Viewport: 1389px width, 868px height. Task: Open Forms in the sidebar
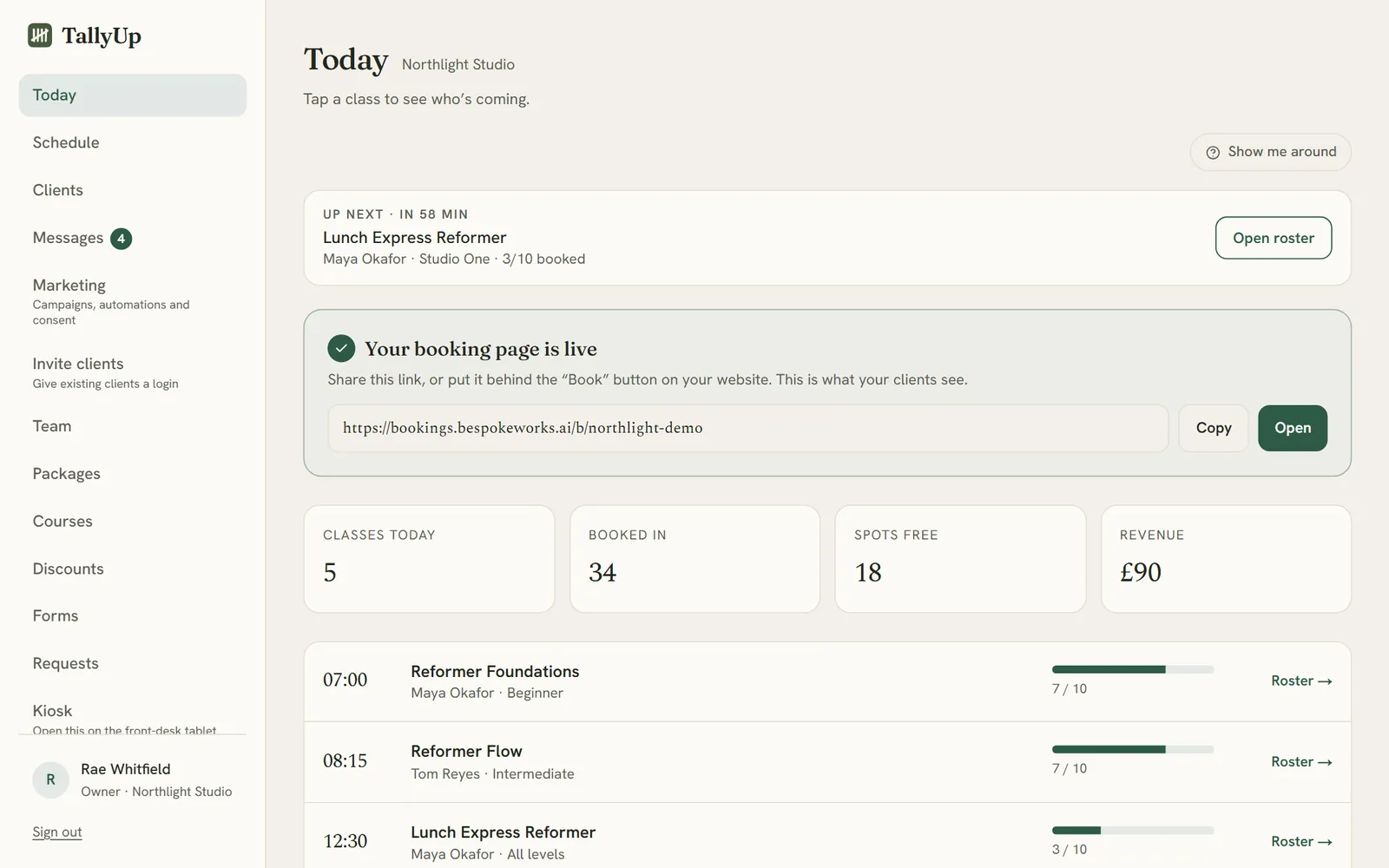coord(133,615)
